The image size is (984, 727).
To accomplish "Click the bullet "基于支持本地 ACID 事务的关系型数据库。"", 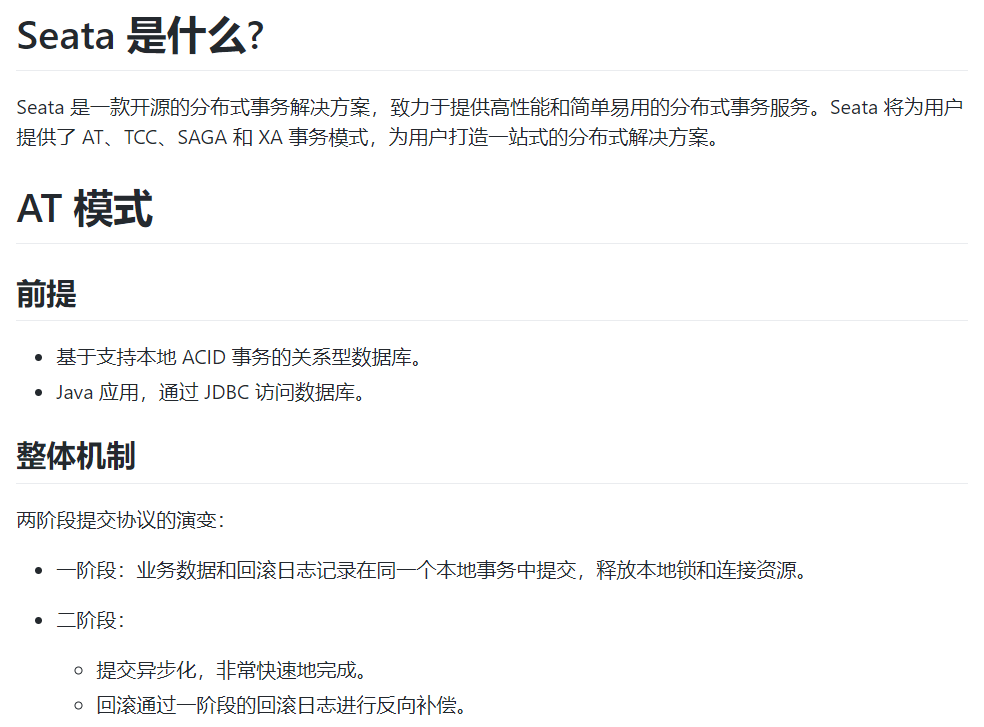I will (x=239, y=357).
